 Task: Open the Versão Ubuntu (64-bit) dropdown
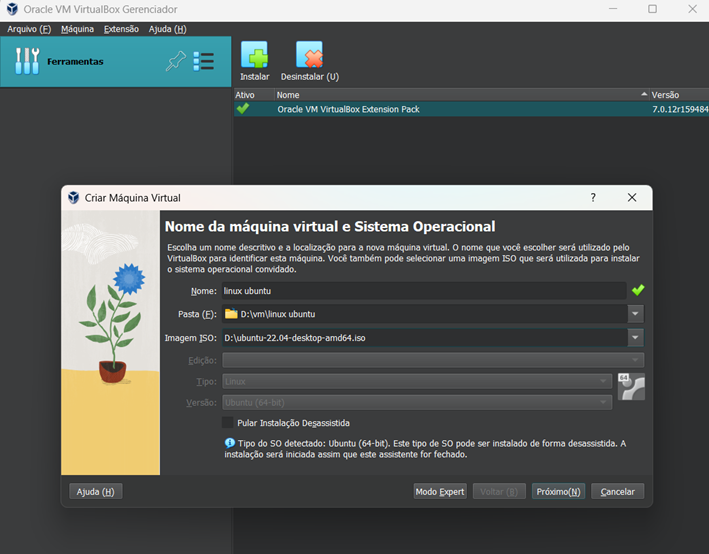417,402
